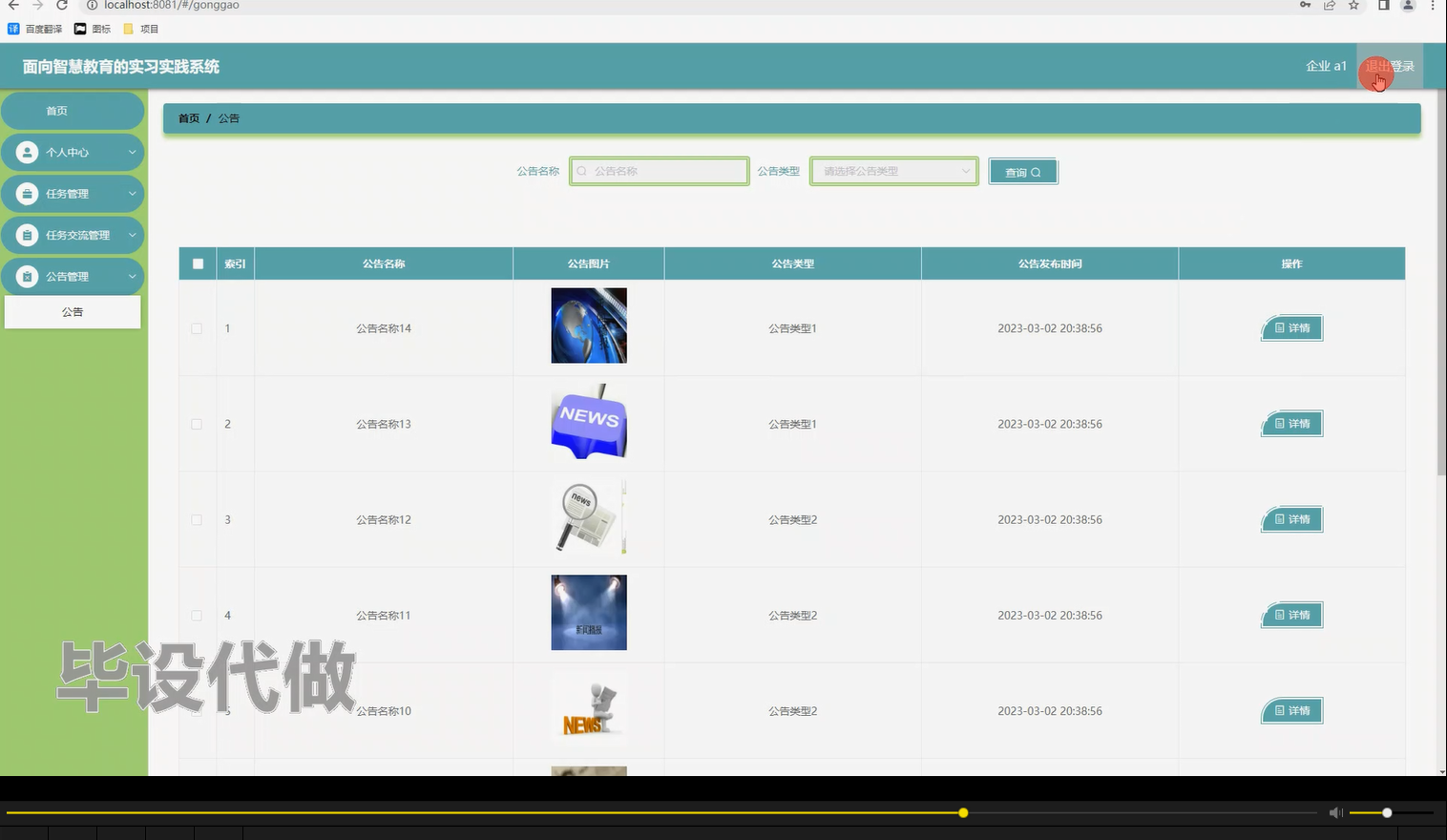This screenshot has width=1447, height=840.
Task: Click the video progress bar handle
Action: pos(963,812)
